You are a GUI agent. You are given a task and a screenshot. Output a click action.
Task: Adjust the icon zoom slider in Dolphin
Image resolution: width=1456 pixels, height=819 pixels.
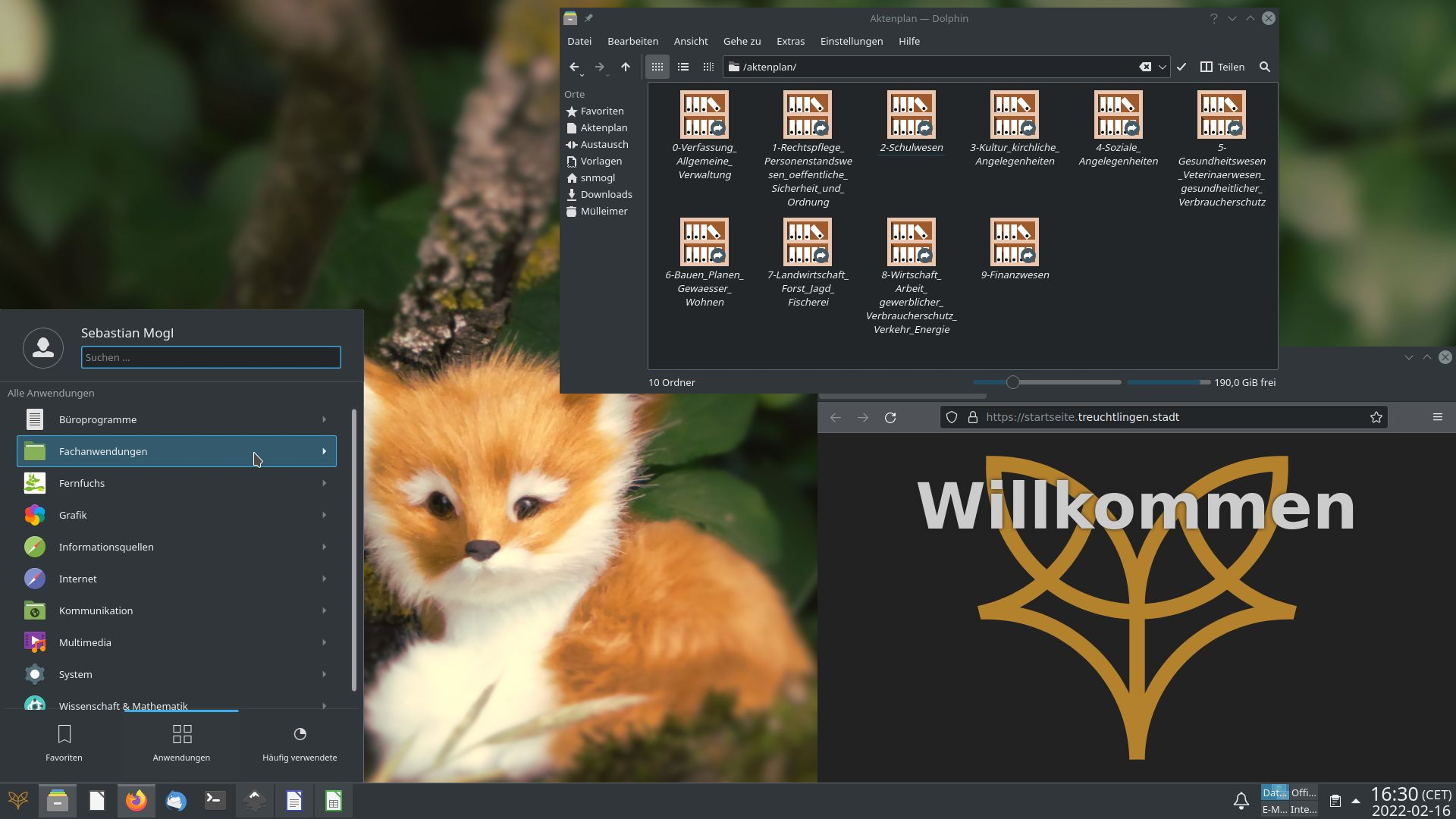[x=1012, y=382]
